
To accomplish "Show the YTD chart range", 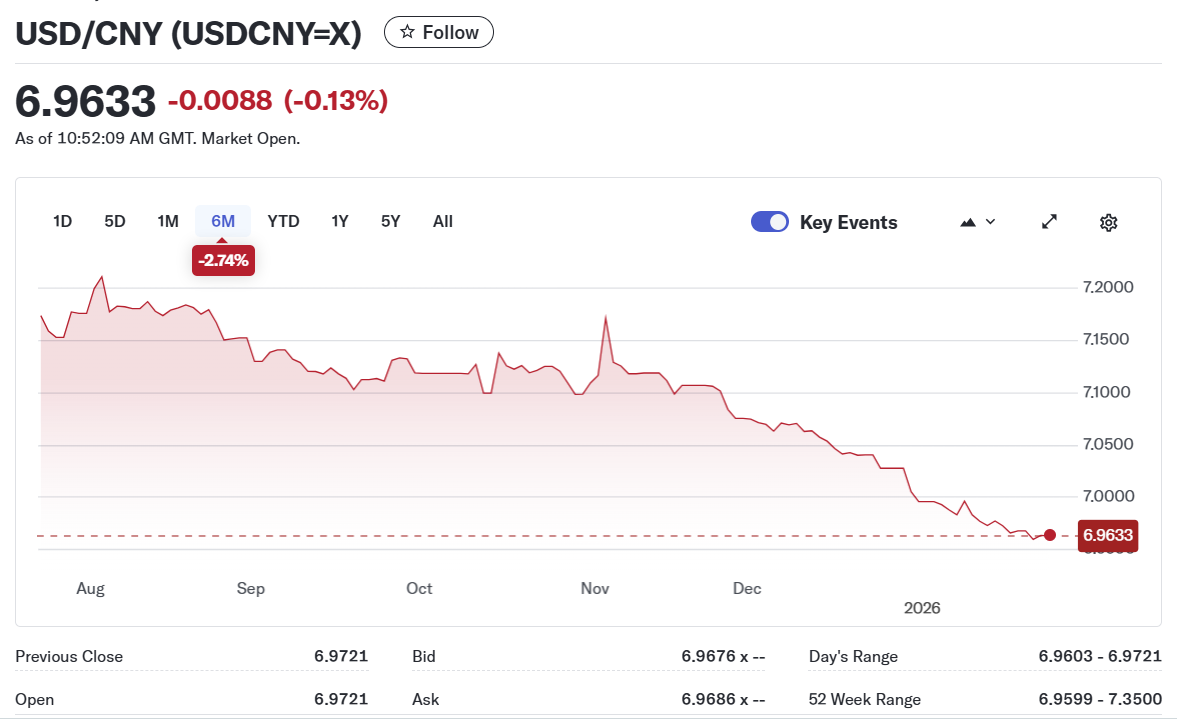I will coord(283,221).
